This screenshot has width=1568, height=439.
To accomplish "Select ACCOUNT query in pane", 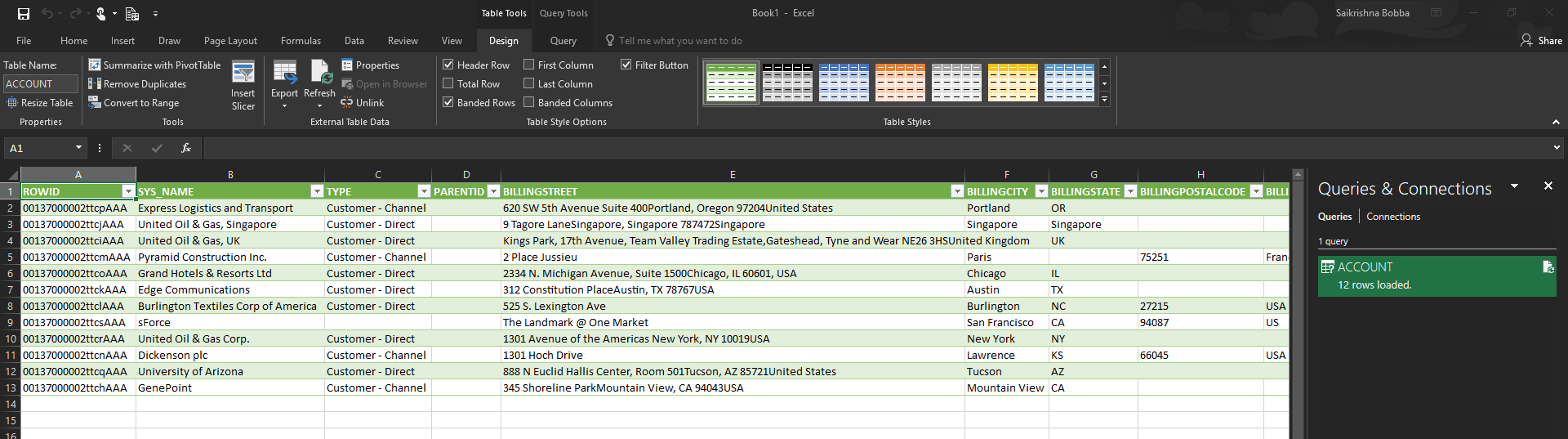I will point(1437,275).
